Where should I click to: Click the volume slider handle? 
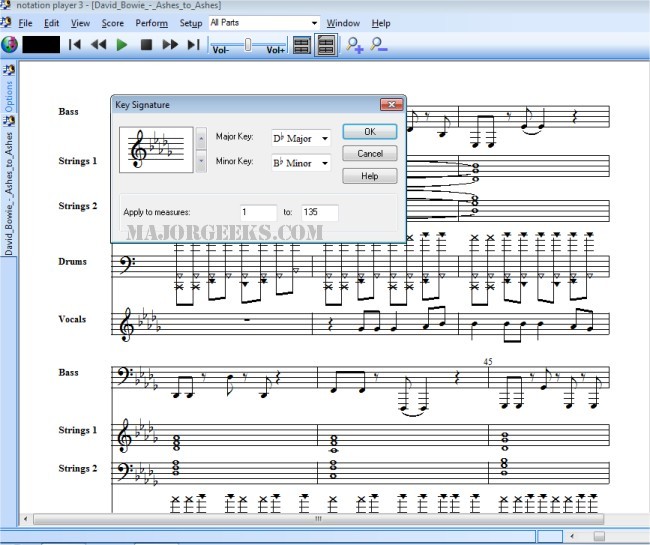pyautogui.click(x=248, y=44)
